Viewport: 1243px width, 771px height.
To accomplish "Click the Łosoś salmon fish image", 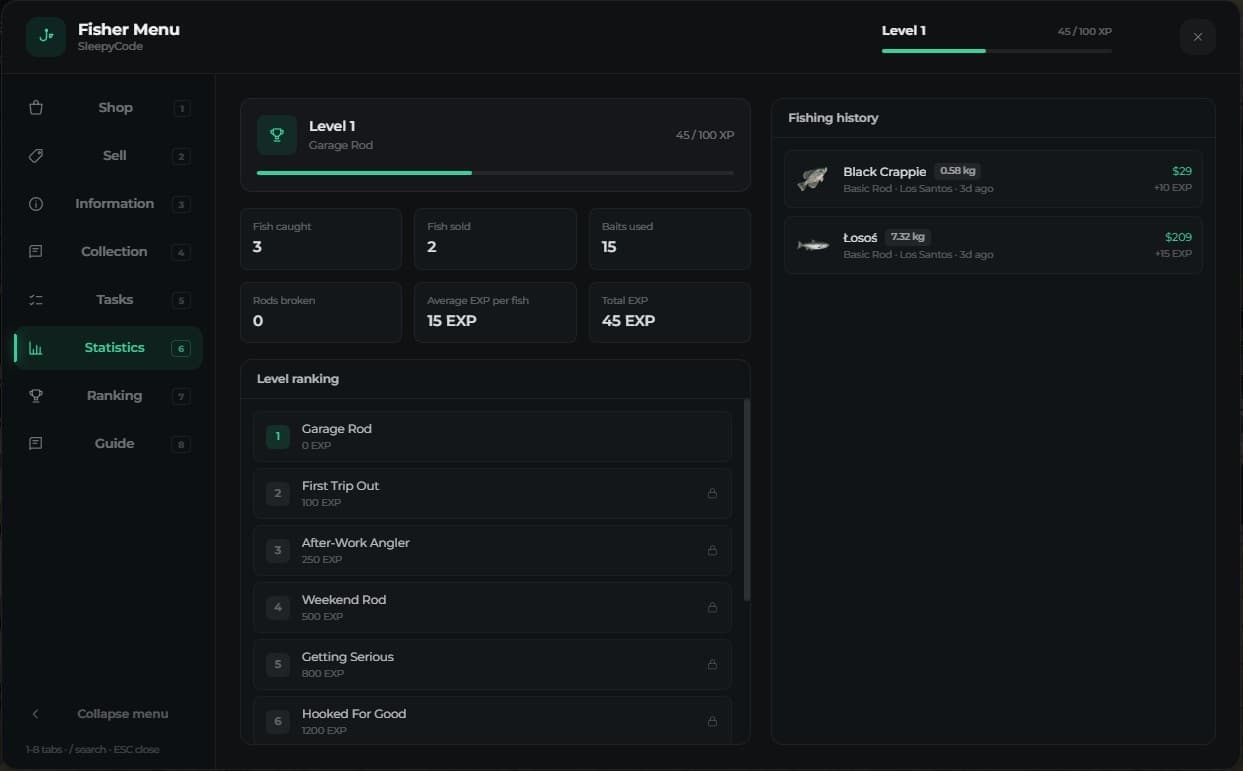I will [x=813, y=245].
